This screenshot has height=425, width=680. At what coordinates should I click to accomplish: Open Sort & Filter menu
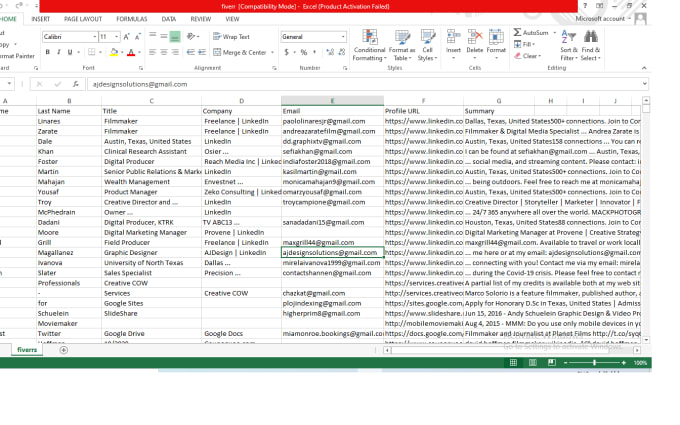(x=569, y=45)
